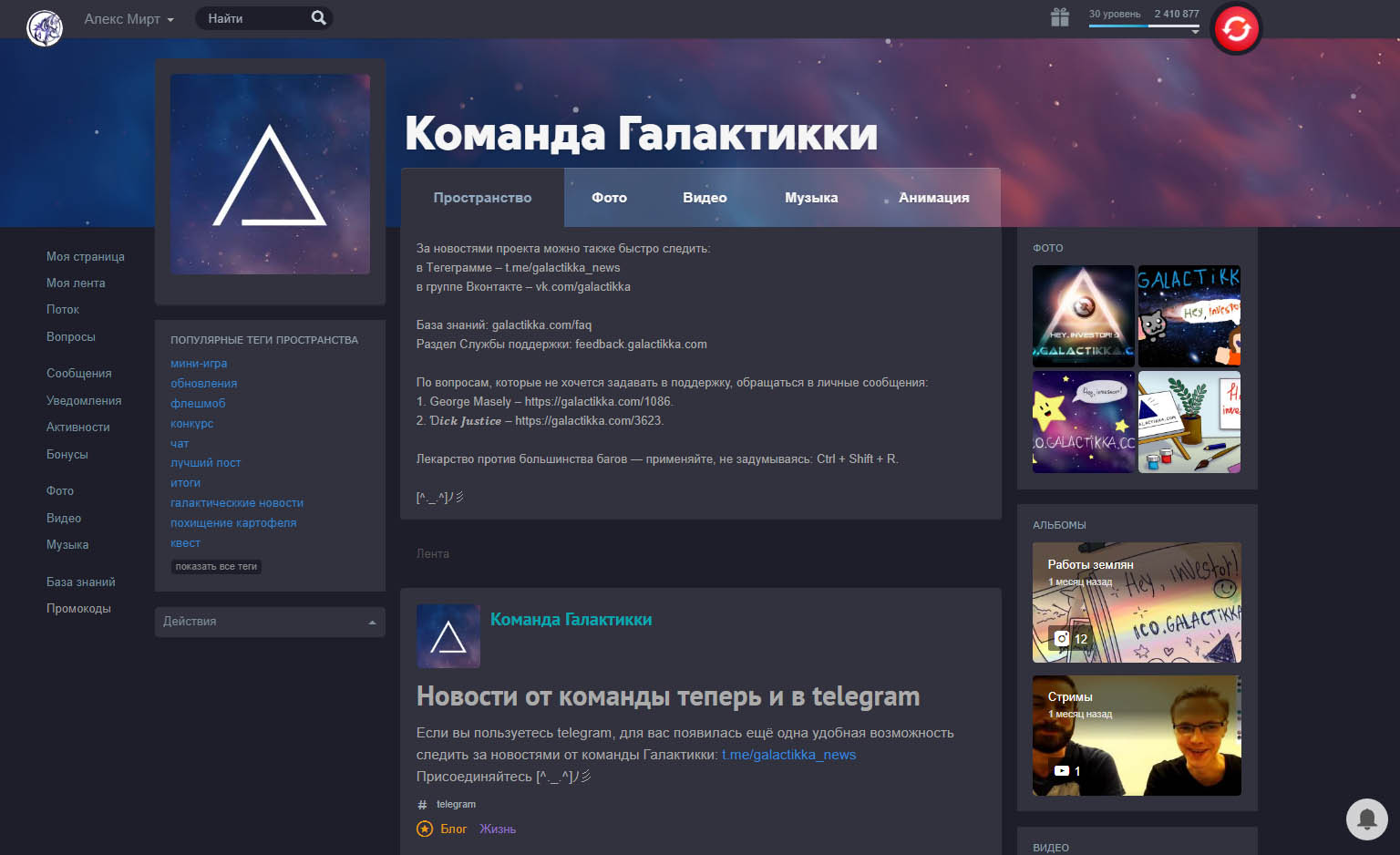Open the notification bell

pyautogui.click(x=1367, y=819)
